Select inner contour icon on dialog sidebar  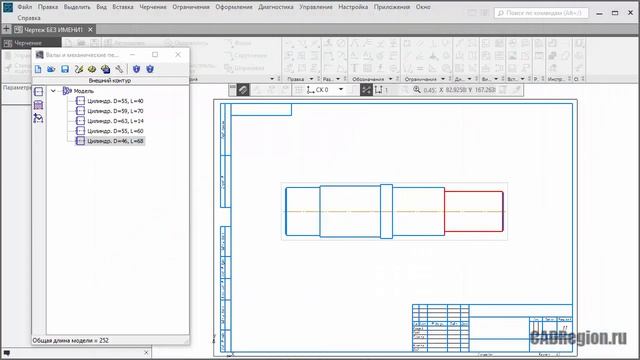tap(38, 105)
